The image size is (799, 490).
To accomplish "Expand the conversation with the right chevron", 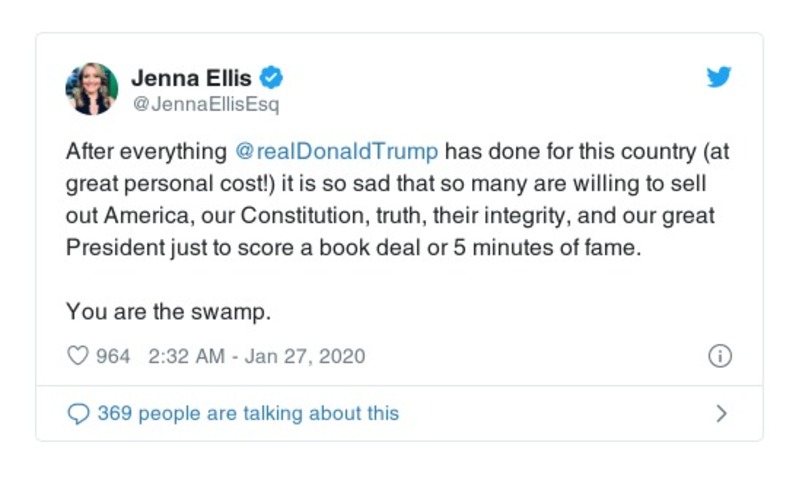I will (x=722, y=414).
